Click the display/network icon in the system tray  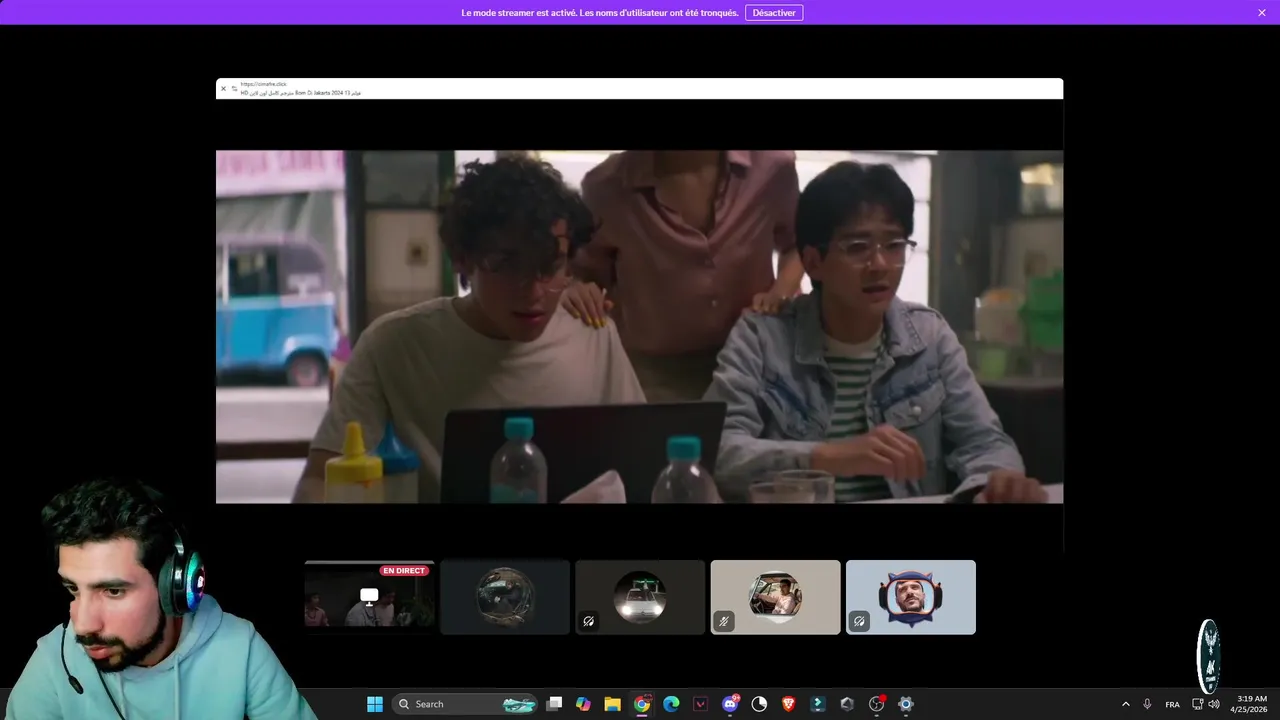tap(1197, 704)
